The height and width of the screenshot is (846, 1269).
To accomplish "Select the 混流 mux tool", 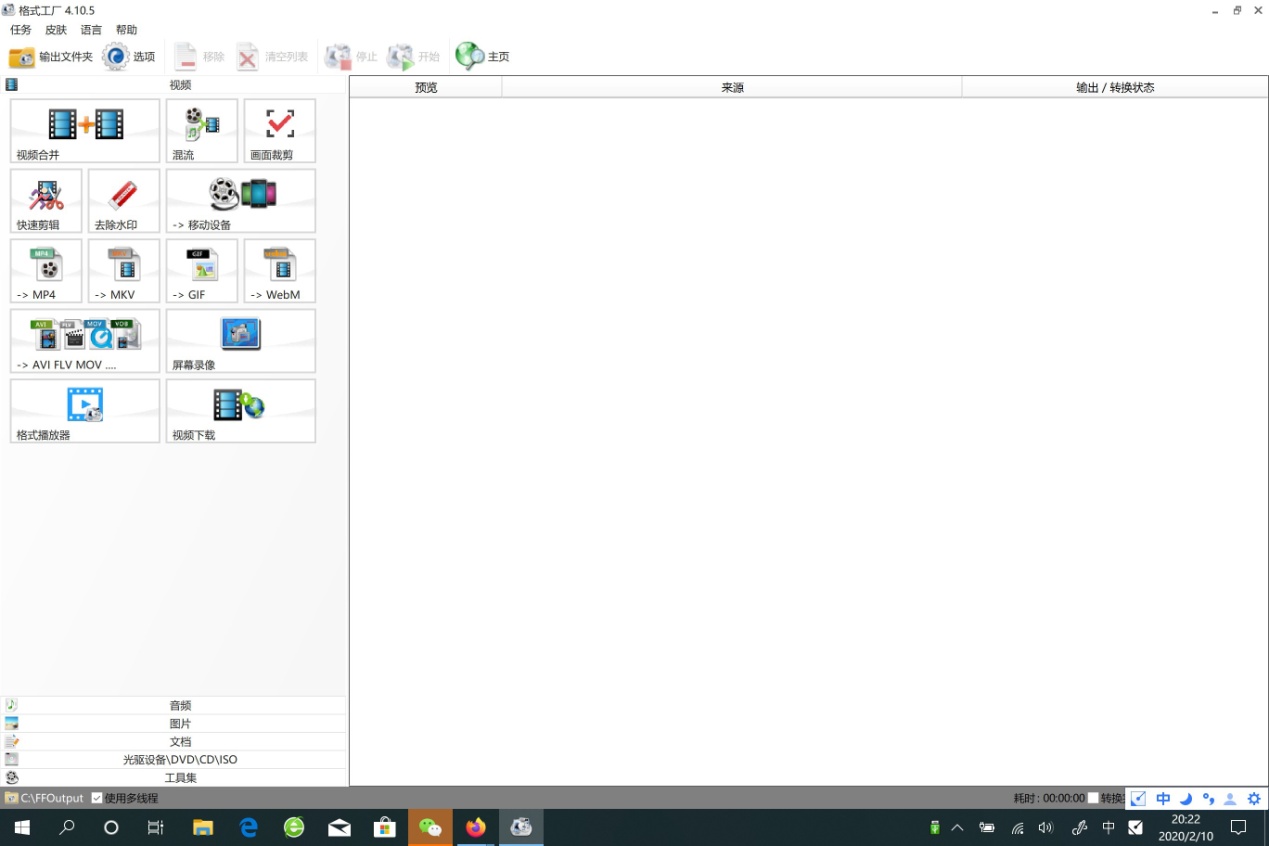I will click(202, 130).
